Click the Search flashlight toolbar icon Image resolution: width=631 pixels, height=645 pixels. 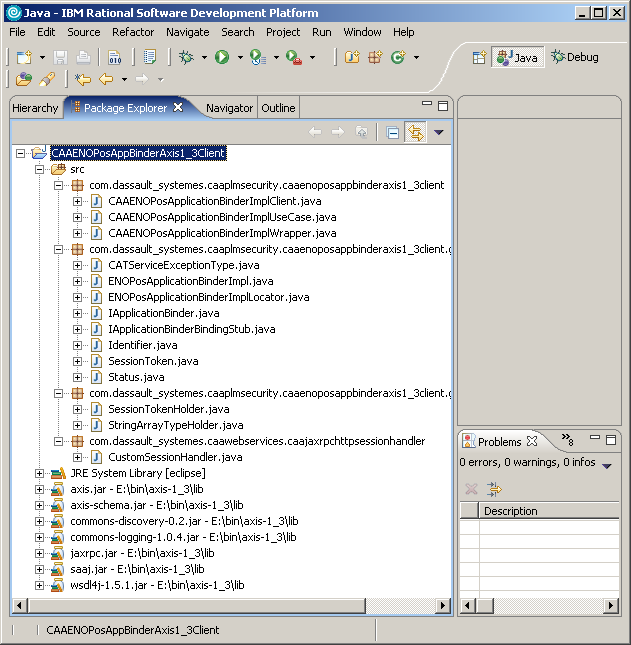coord(47,79)
